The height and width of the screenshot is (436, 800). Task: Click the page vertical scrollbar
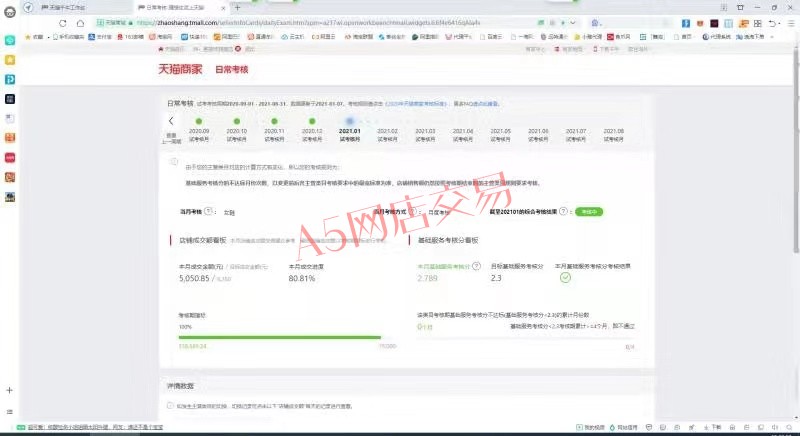point(796,148)
